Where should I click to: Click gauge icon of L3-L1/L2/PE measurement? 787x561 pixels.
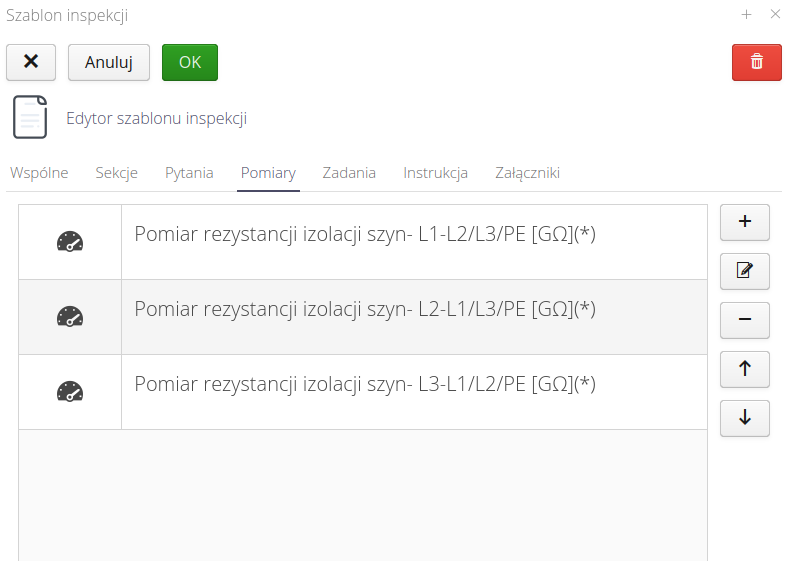coord(70,392)
